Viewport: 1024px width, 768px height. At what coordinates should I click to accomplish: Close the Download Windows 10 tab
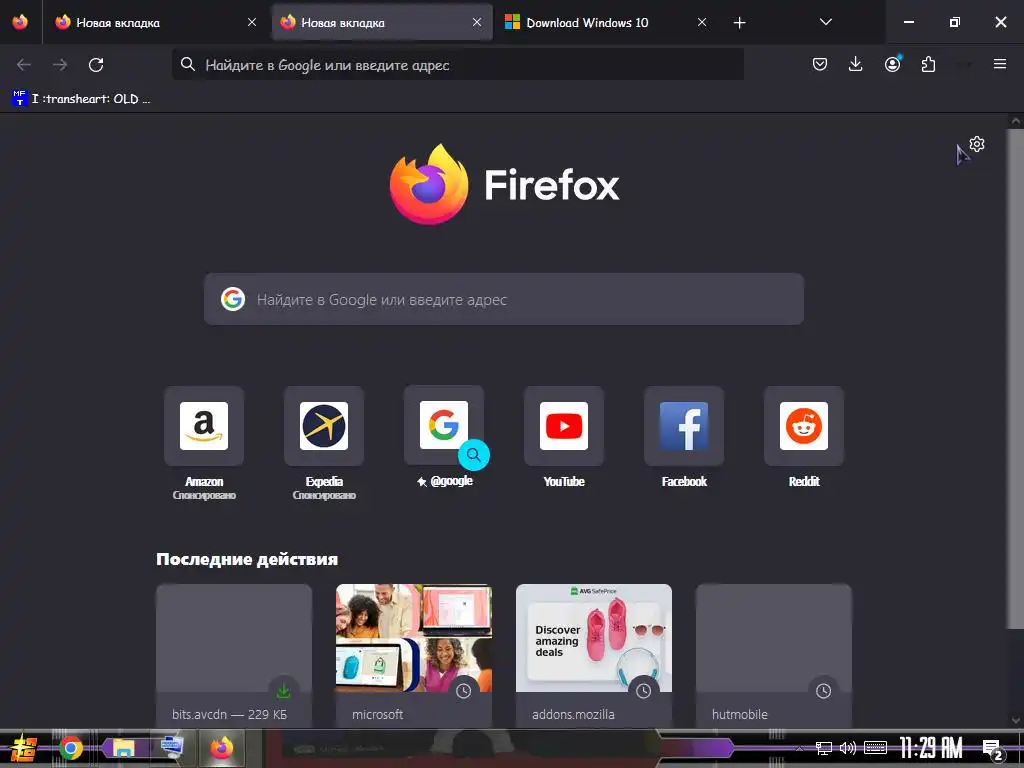tap(702, 22)
